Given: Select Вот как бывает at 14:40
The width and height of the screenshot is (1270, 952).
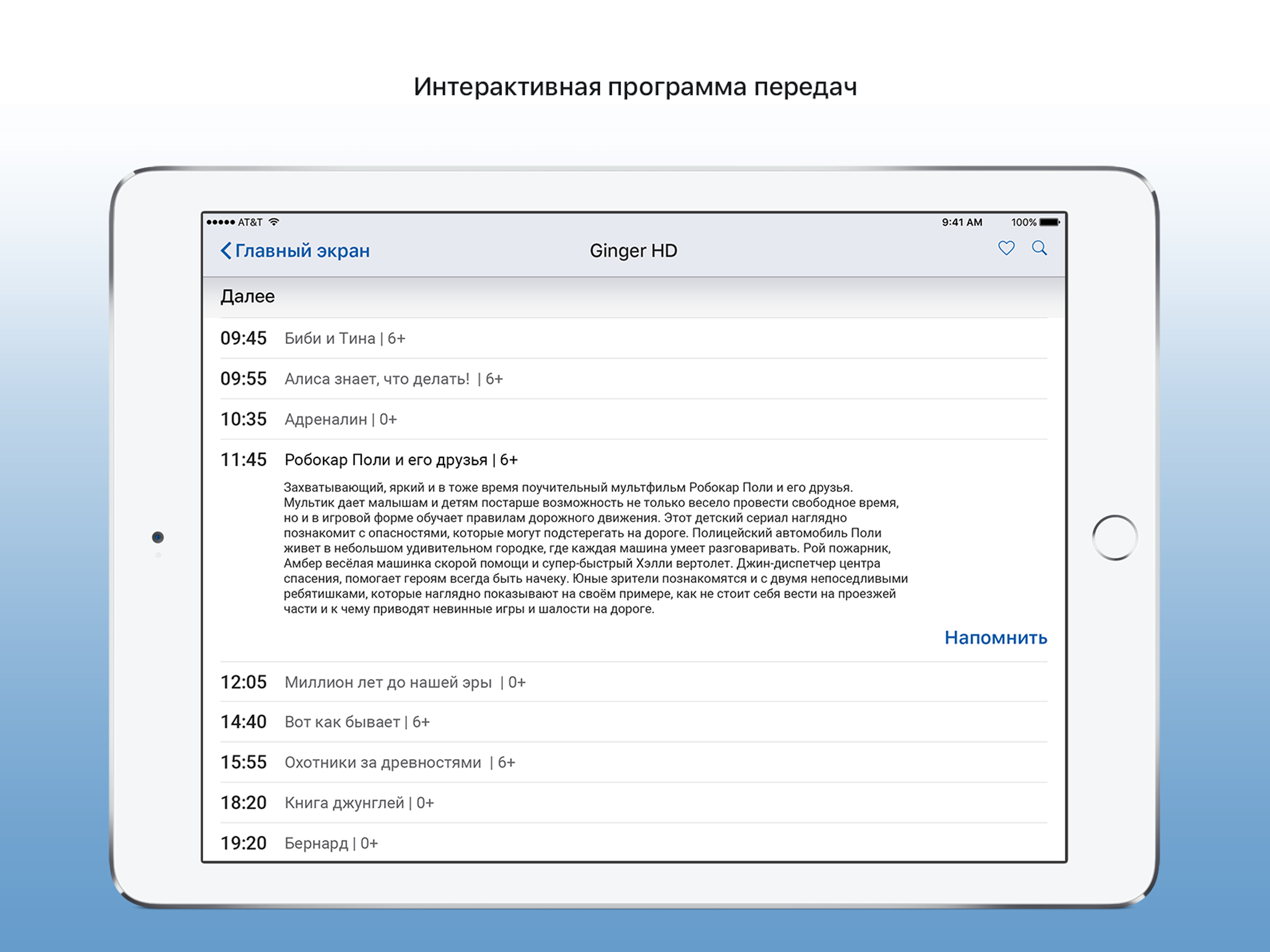Looking at the screenshot, I should coord(357,722).
